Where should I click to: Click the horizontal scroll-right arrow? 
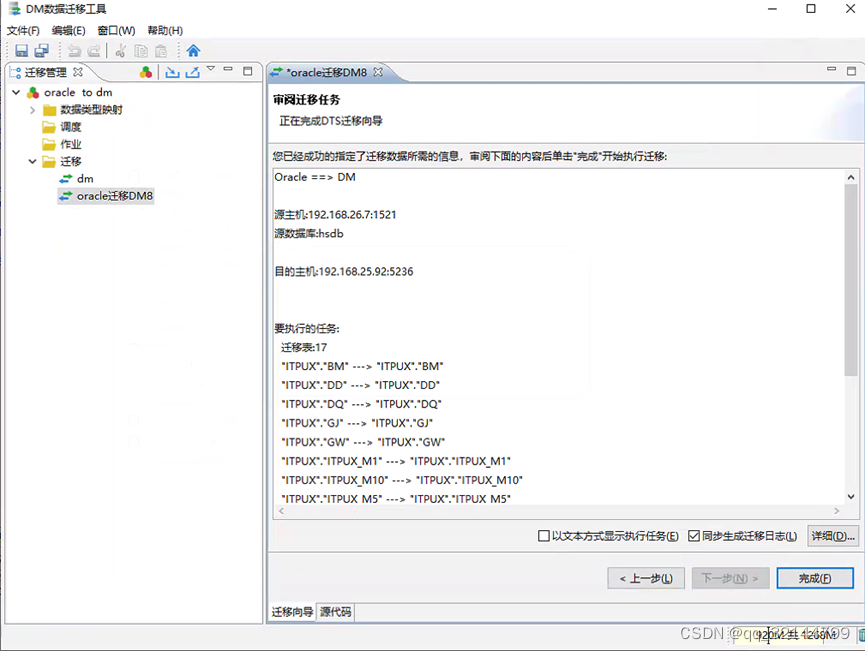point(836,511)
